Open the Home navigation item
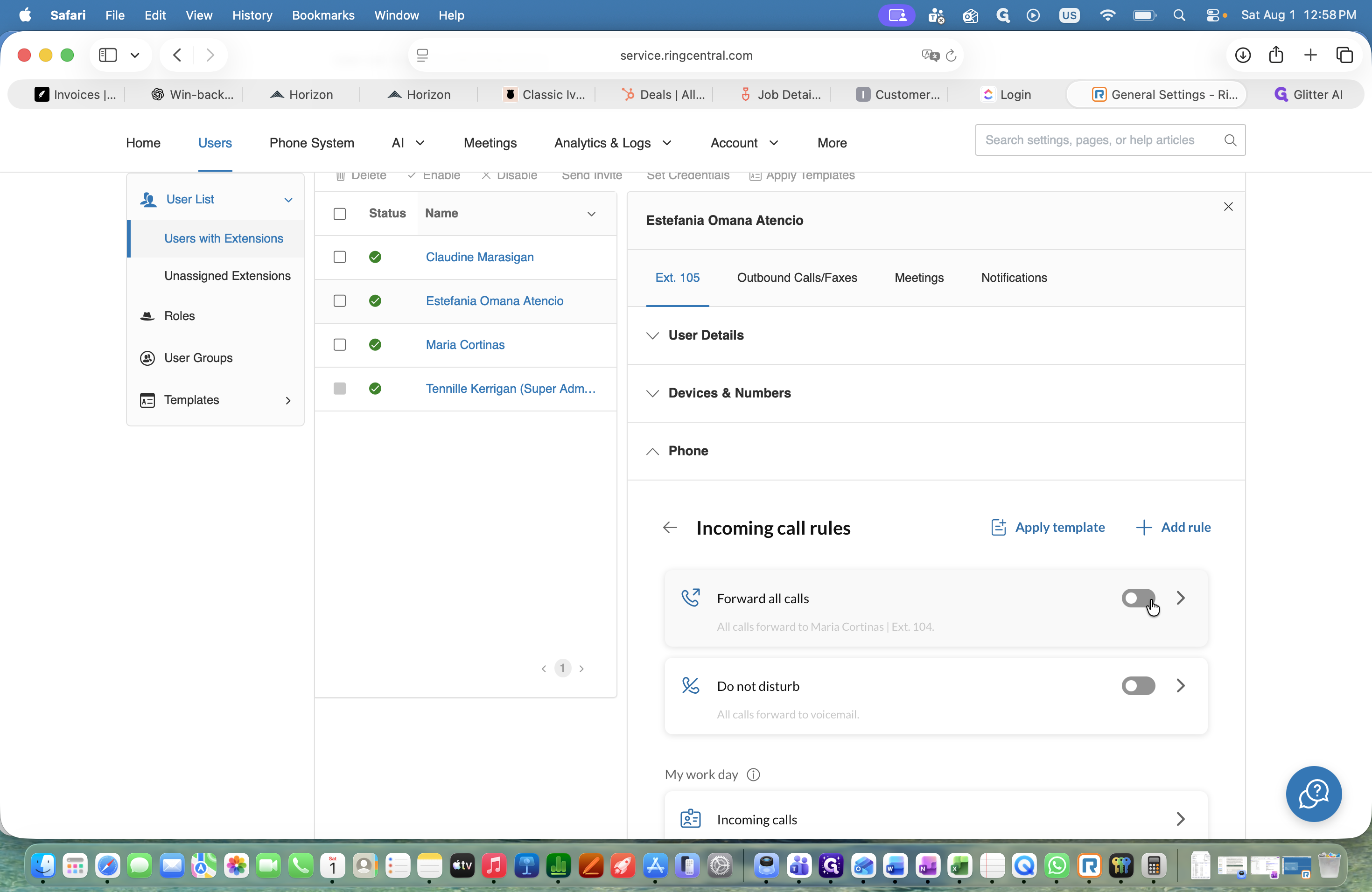The height and width of the screenshot is (892, 1372). pos(143,143)
